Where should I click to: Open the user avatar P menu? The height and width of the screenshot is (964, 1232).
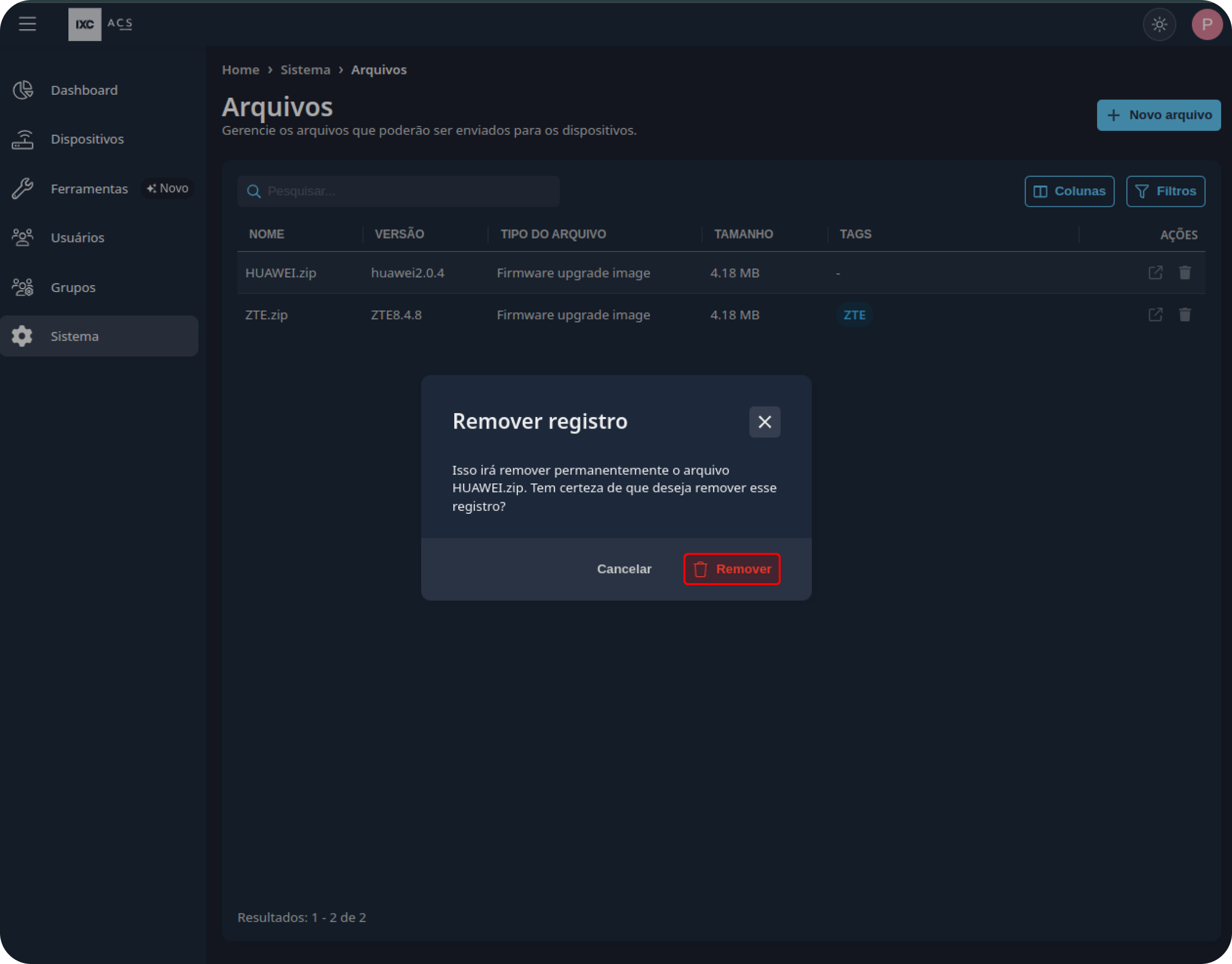(1207, 24)
